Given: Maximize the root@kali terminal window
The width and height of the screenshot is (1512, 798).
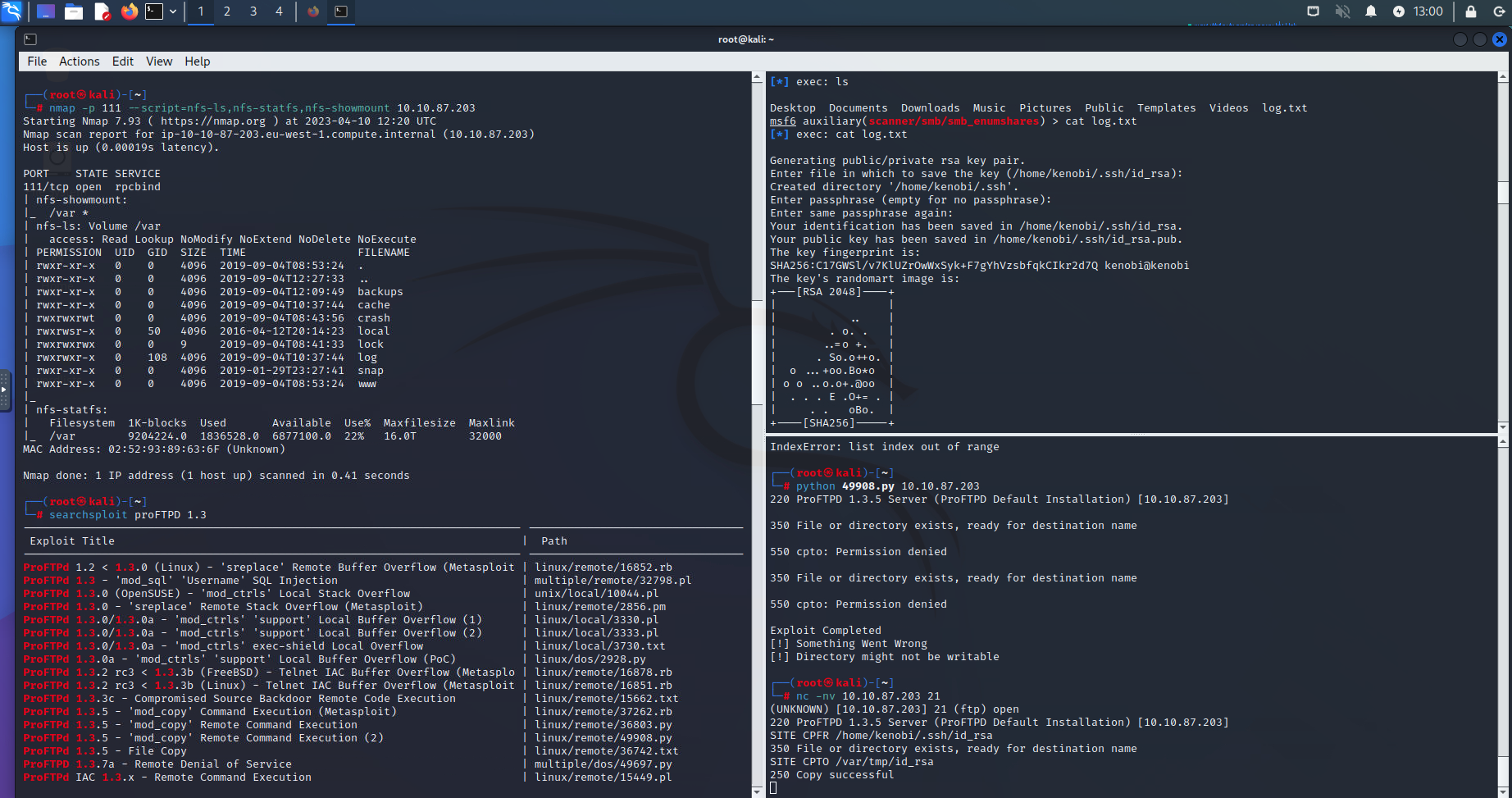Looking at the screenshot, I should pyautogui.click(x=1480, y=39).
